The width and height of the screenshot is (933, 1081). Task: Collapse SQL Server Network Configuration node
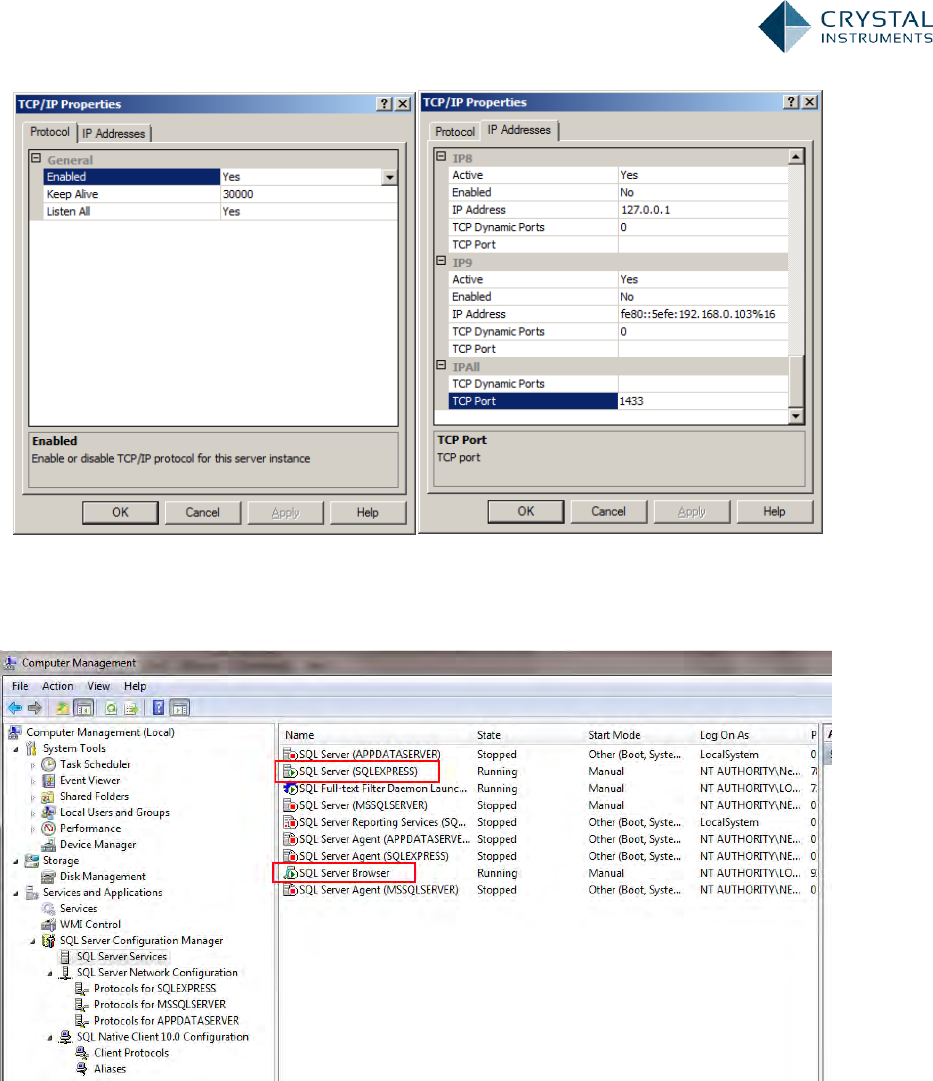(50, 973)
